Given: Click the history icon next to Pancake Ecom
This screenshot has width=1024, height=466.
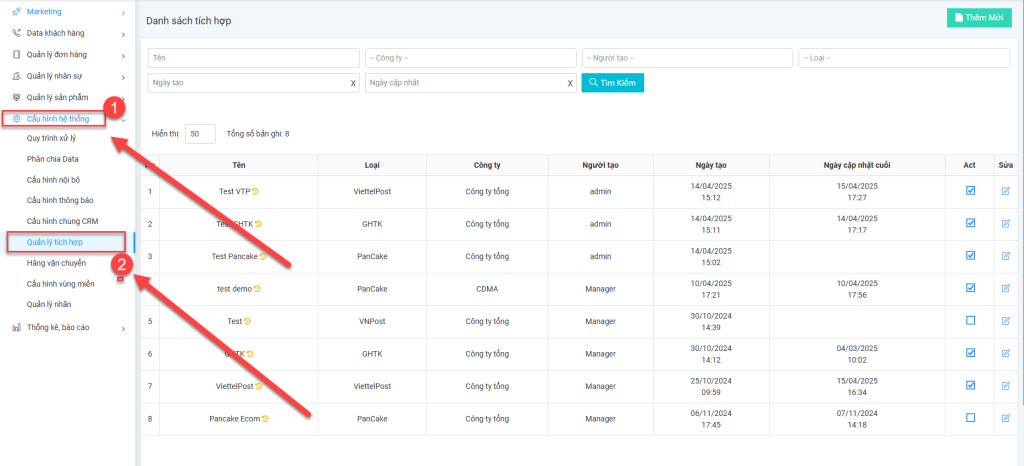Looking at the screenshot, I should [265, 418].
